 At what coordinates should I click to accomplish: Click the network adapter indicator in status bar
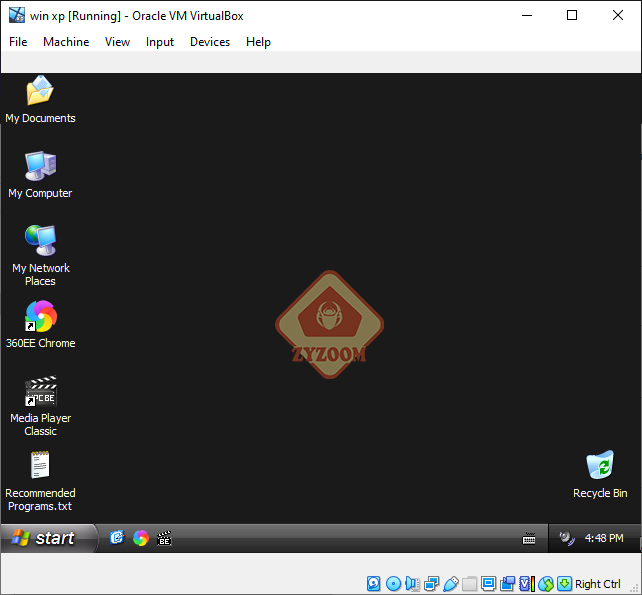click(431, 584)
